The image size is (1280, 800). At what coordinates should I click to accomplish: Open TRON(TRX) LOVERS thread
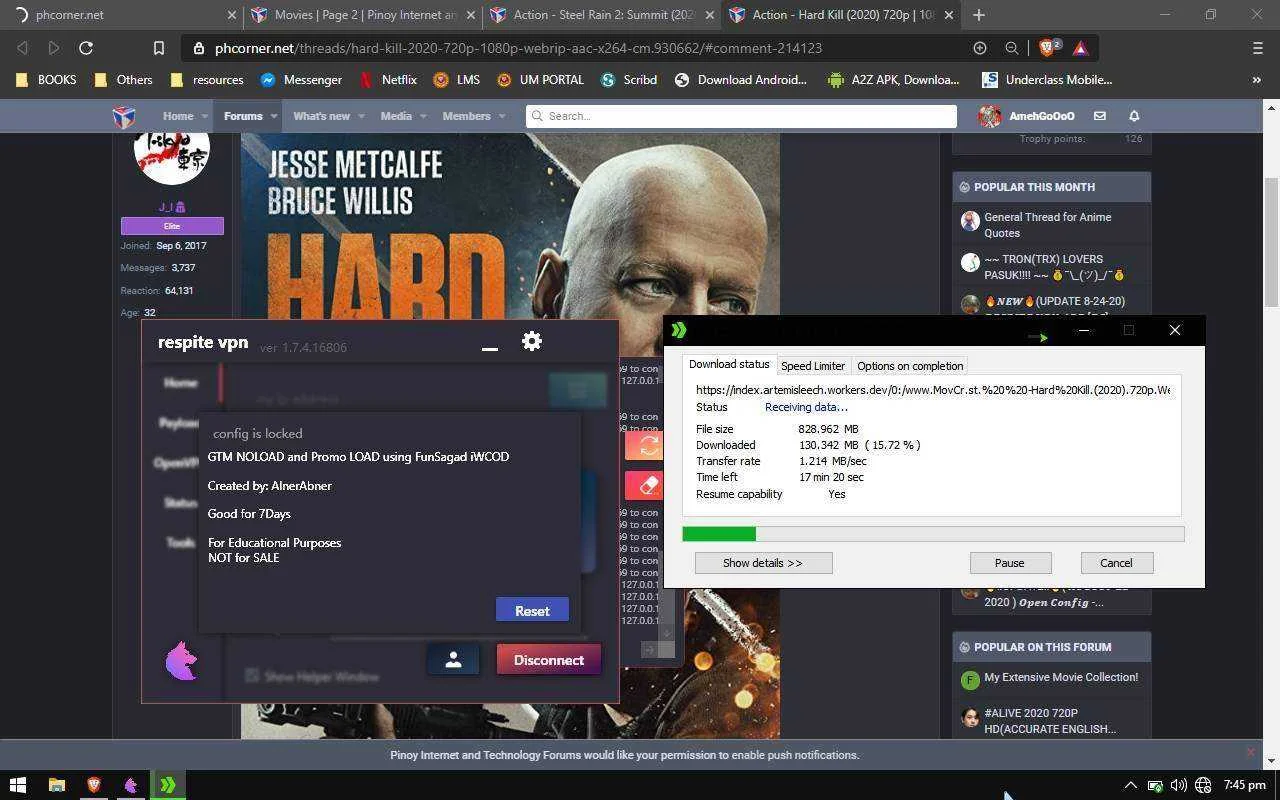1054,267
